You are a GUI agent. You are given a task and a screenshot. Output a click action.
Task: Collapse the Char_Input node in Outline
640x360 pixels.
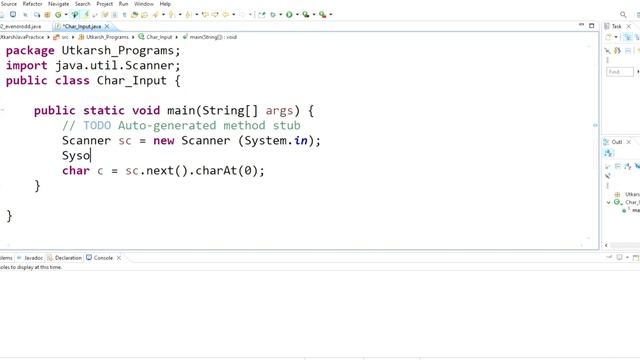[608, 202]
